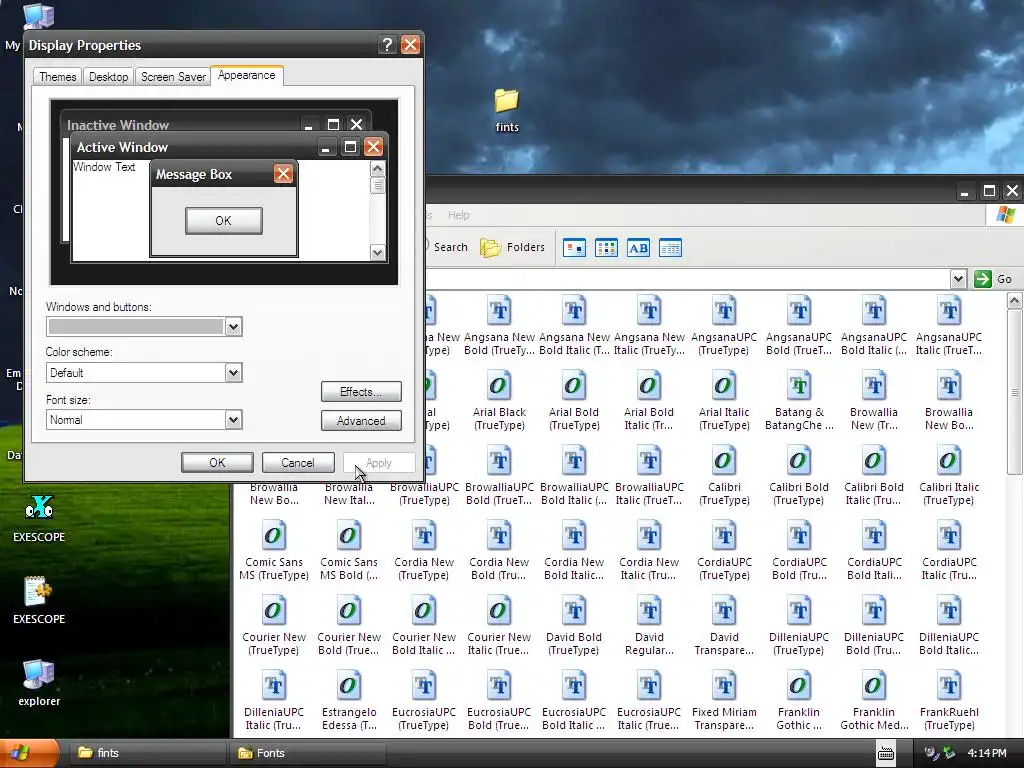Screen dimensions: 1024x768
Task: Click the Windows Start button
Action: click(29, 754)
